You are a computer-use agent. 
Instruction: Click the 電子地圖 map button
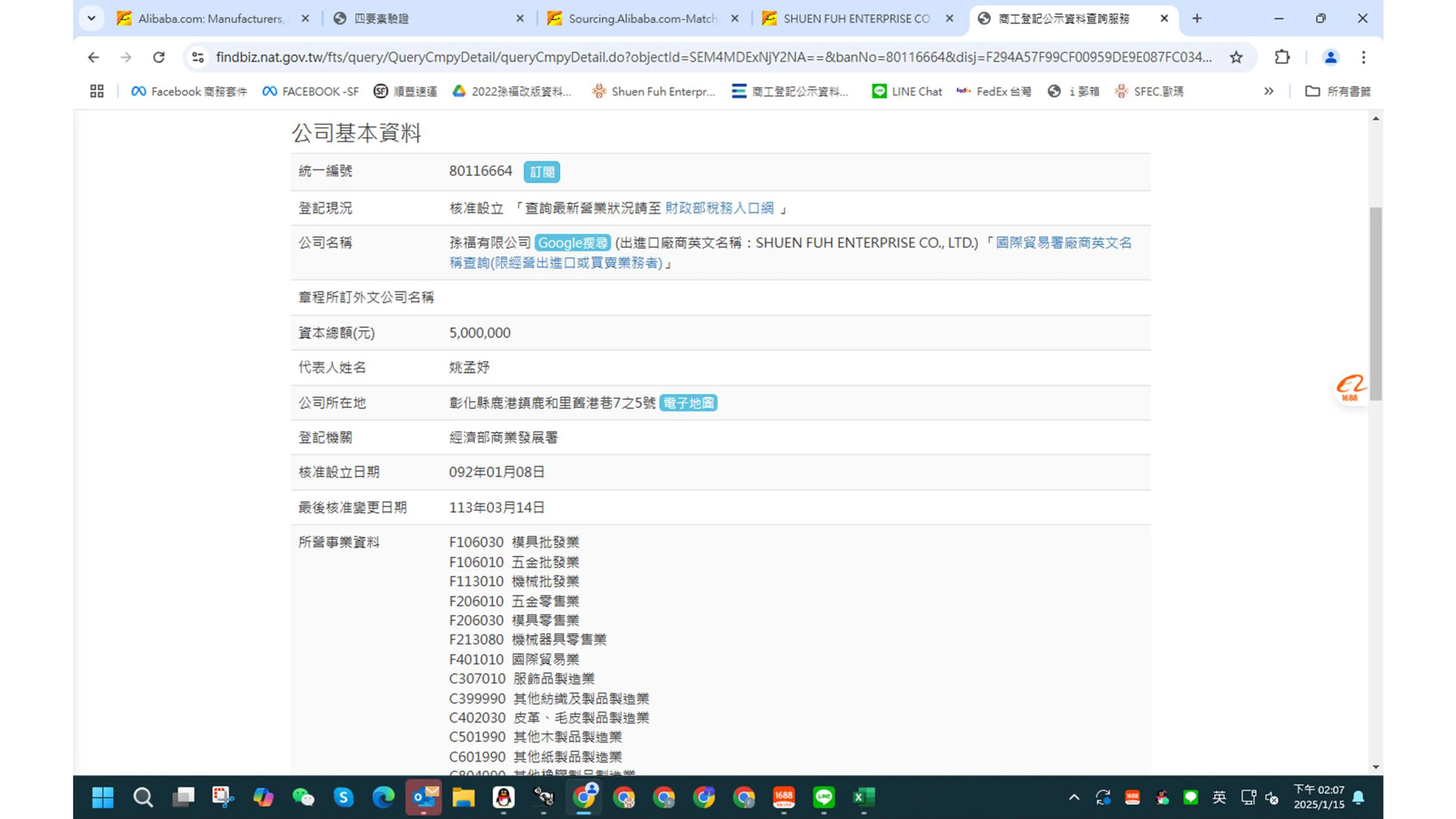coord(688,403)
